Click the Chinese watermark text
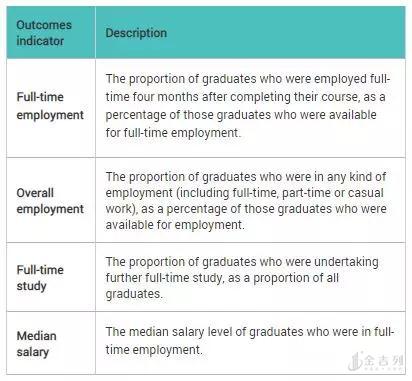 pos(383,361)
